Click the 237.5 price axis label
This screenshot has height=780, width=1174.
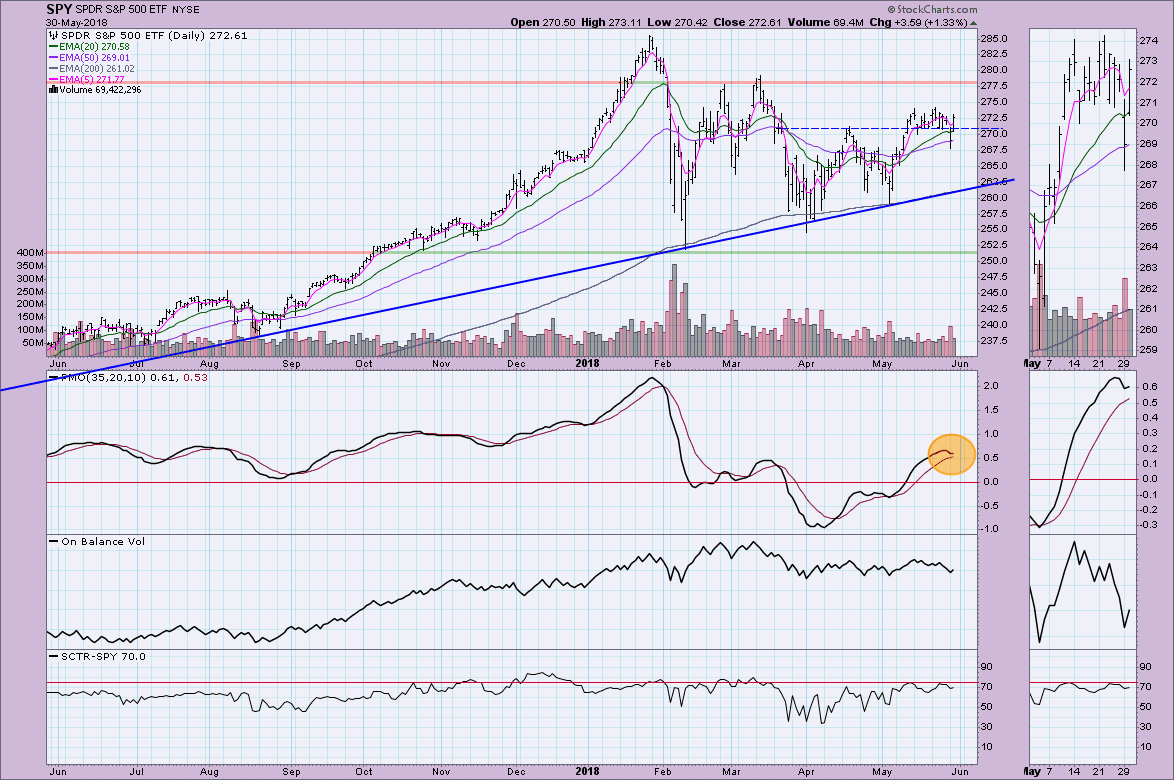pyautogui.click(x=994, y=341)
